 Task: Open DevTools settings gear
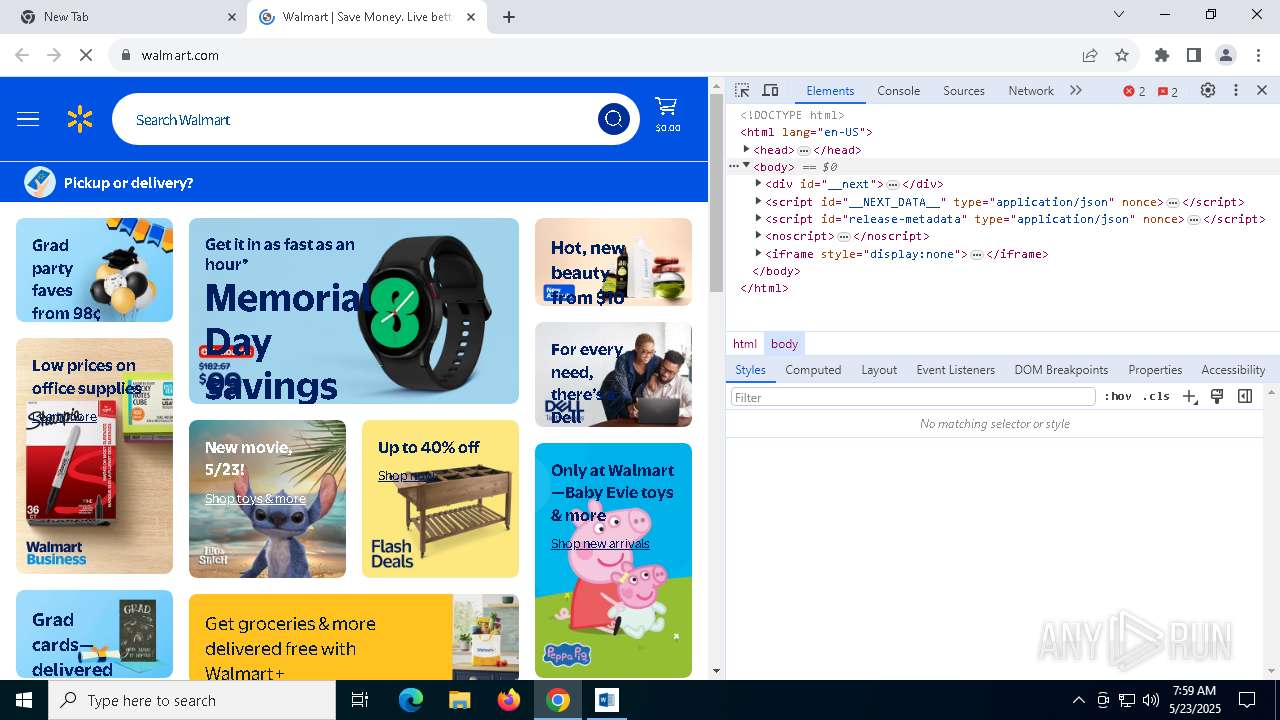click(x=1208, y=90)
